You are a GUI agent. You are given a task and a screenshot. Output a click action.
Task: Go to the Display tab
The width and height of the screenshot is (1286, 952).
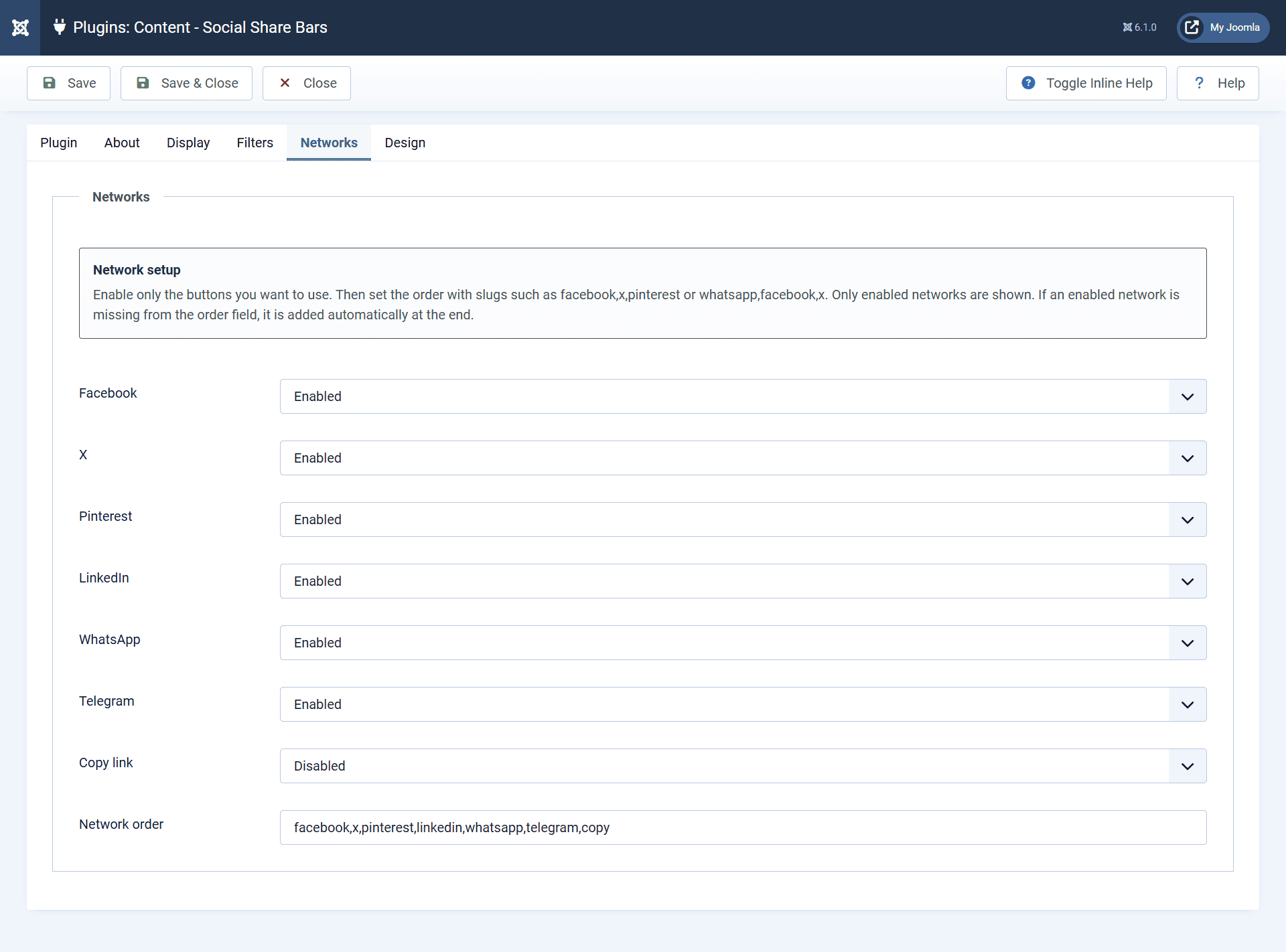click(x=188, y=143)
